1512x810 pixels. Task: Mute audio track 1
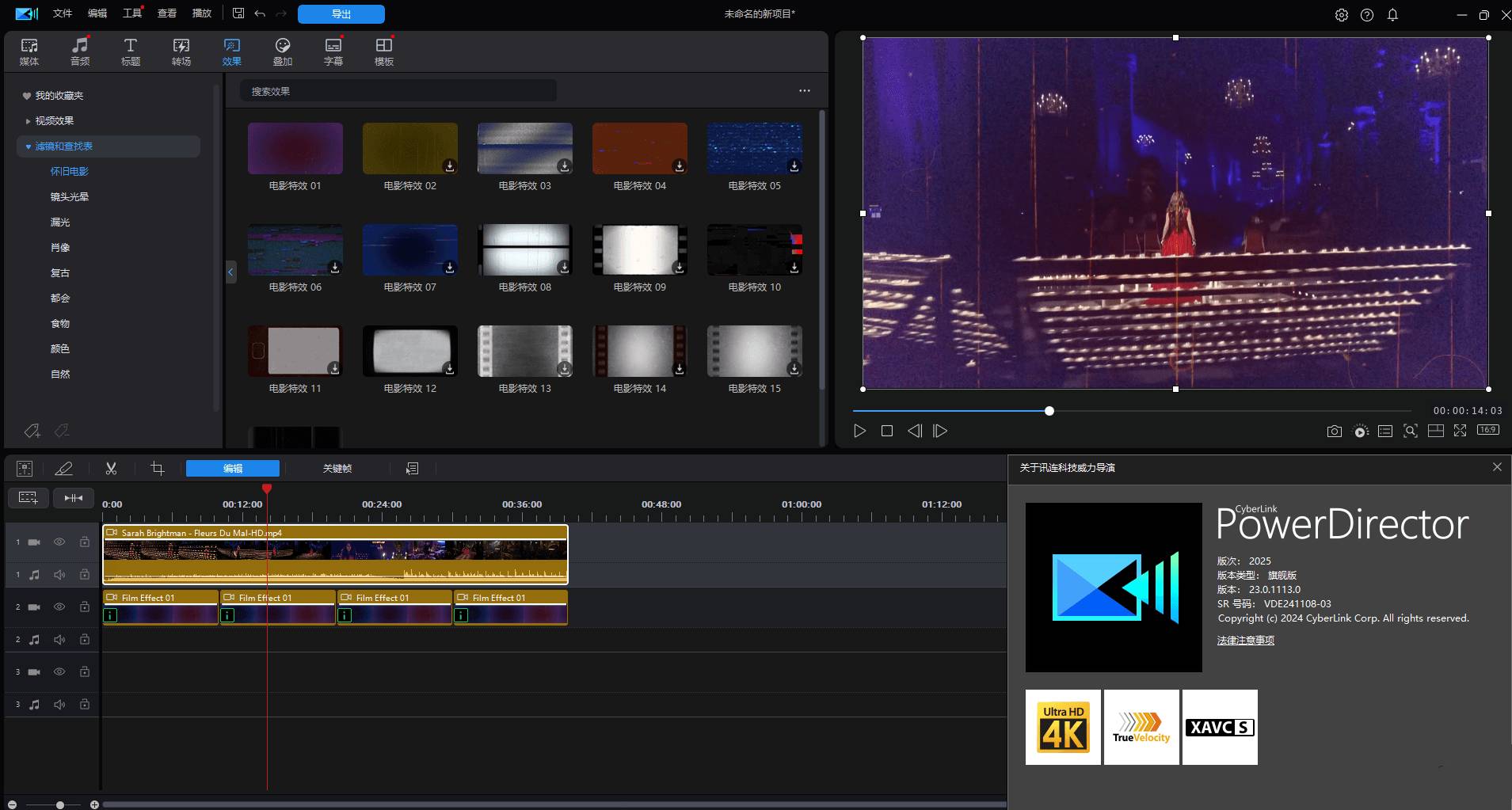click(x=59, y=574)
